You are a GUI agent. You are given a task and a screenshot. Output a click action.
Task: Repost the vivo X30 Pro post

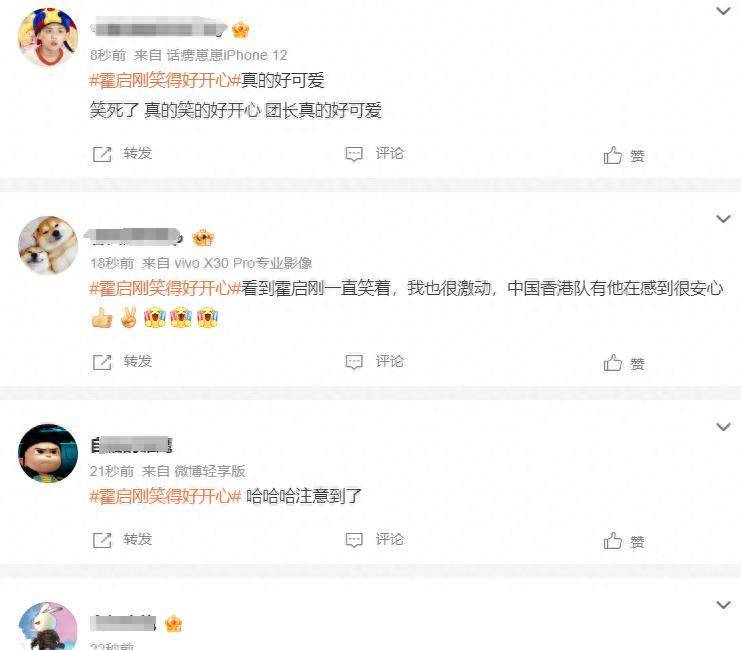click(122, 362)
